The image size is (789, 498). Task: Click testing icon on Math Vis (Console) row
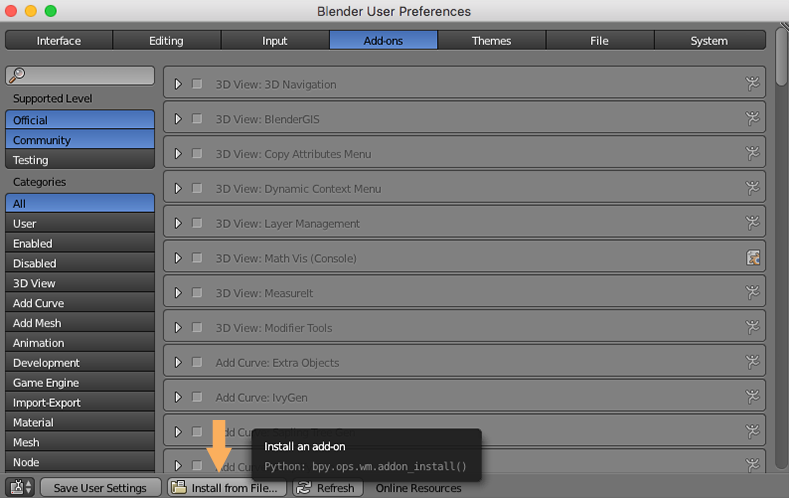click(x=753, y=258)
